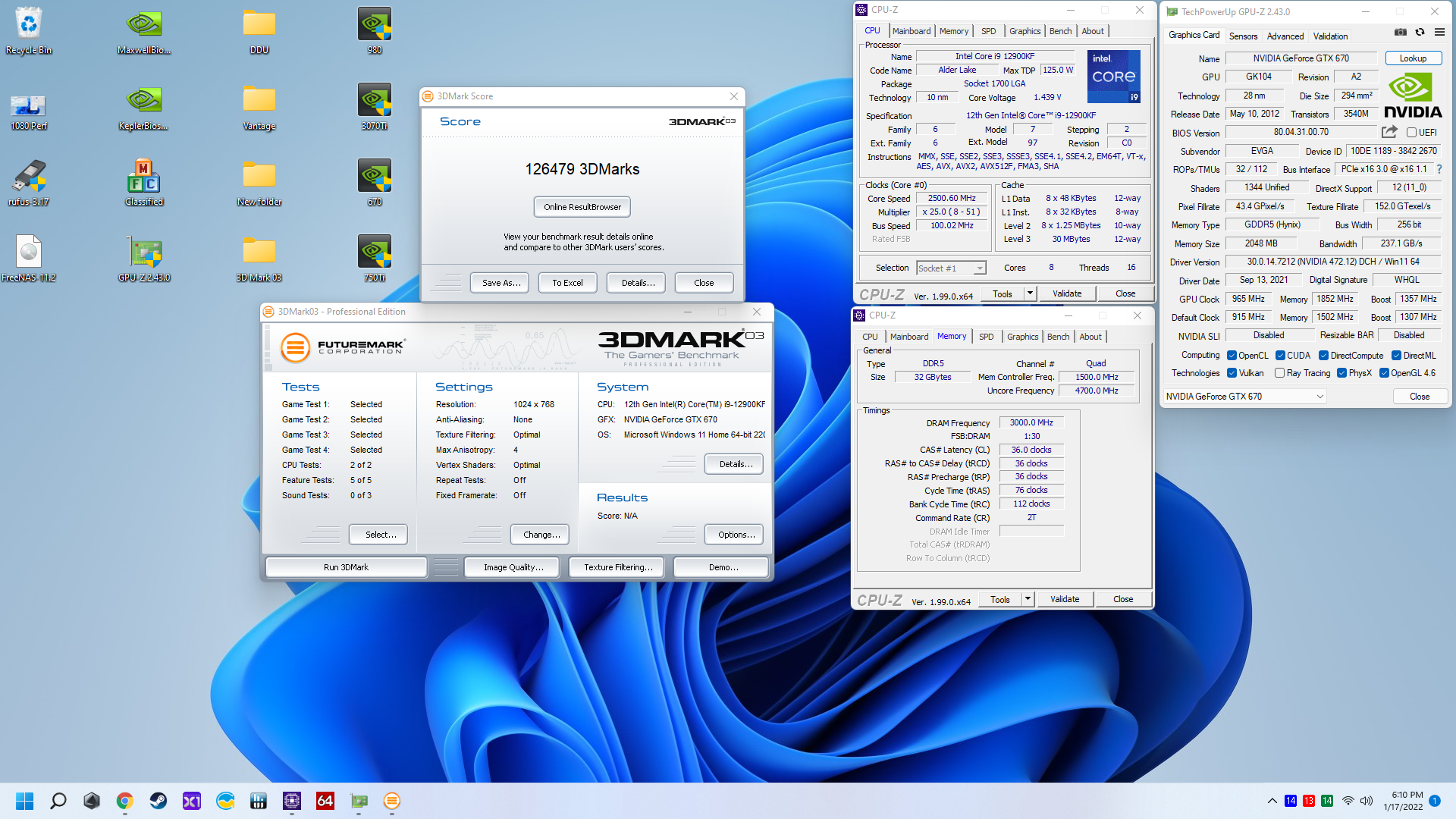Open the Options... button under Results
The image size is (1456, 819).
[x=734, y=535]
